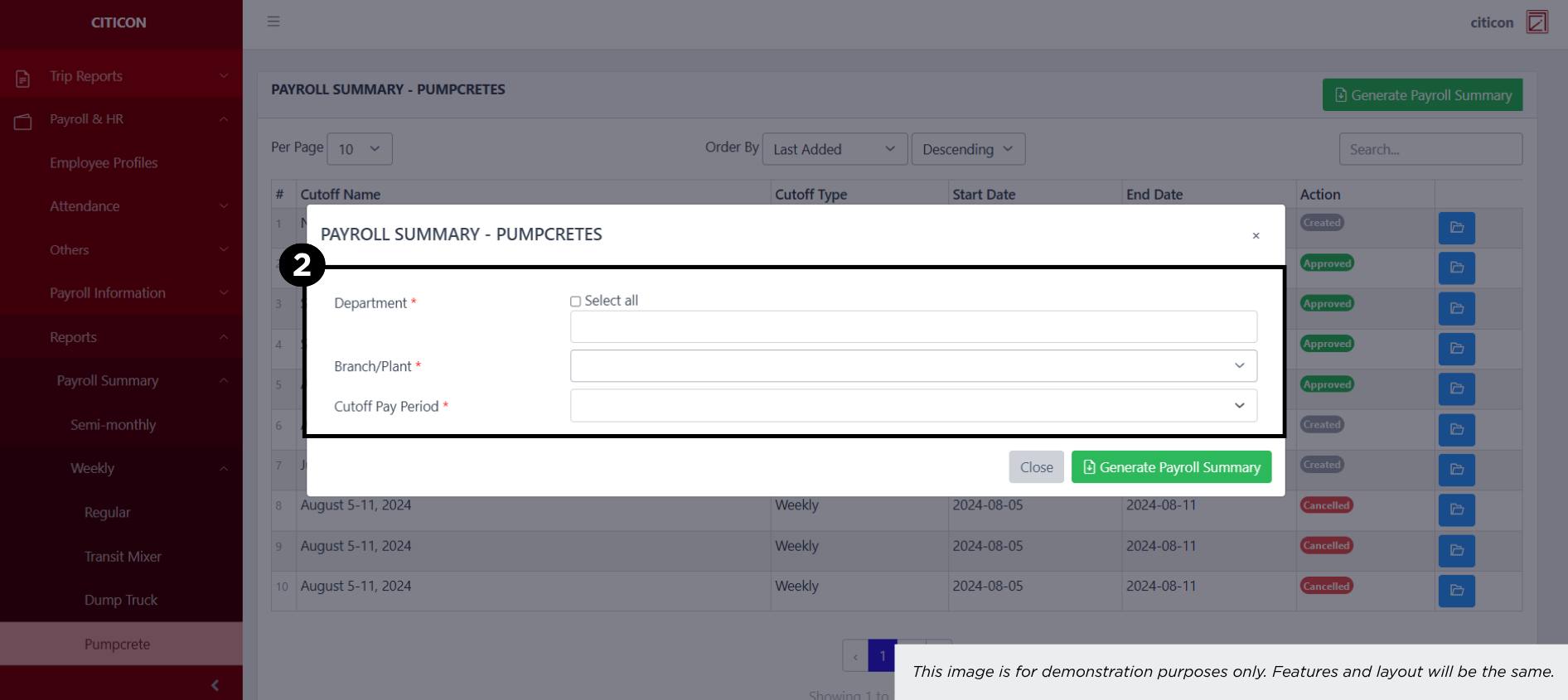
Task: Click the Close button in the dialog
Action: click(x=1036, y=467)
